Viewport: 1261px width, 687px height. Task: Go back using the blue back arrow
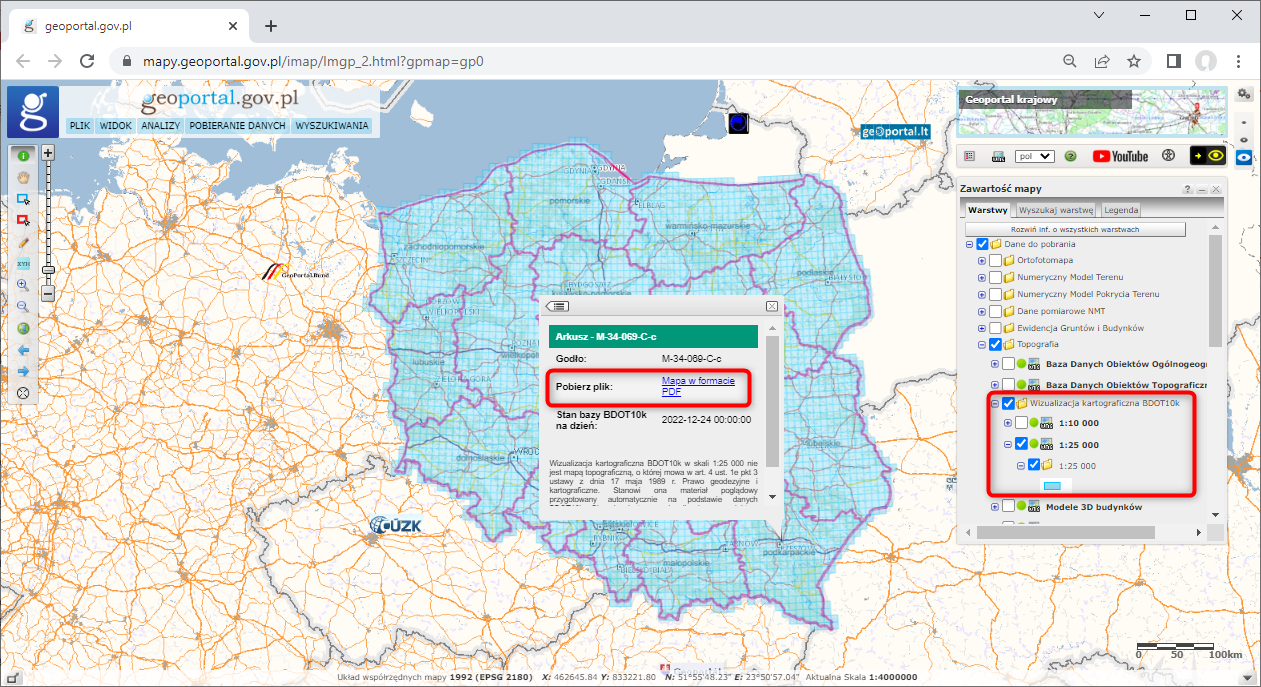coord(23,347)
